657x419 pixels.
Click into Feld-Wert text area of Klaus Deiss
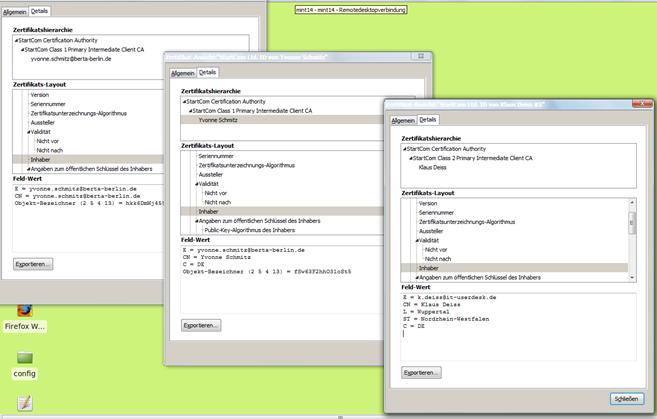point(518,327)
